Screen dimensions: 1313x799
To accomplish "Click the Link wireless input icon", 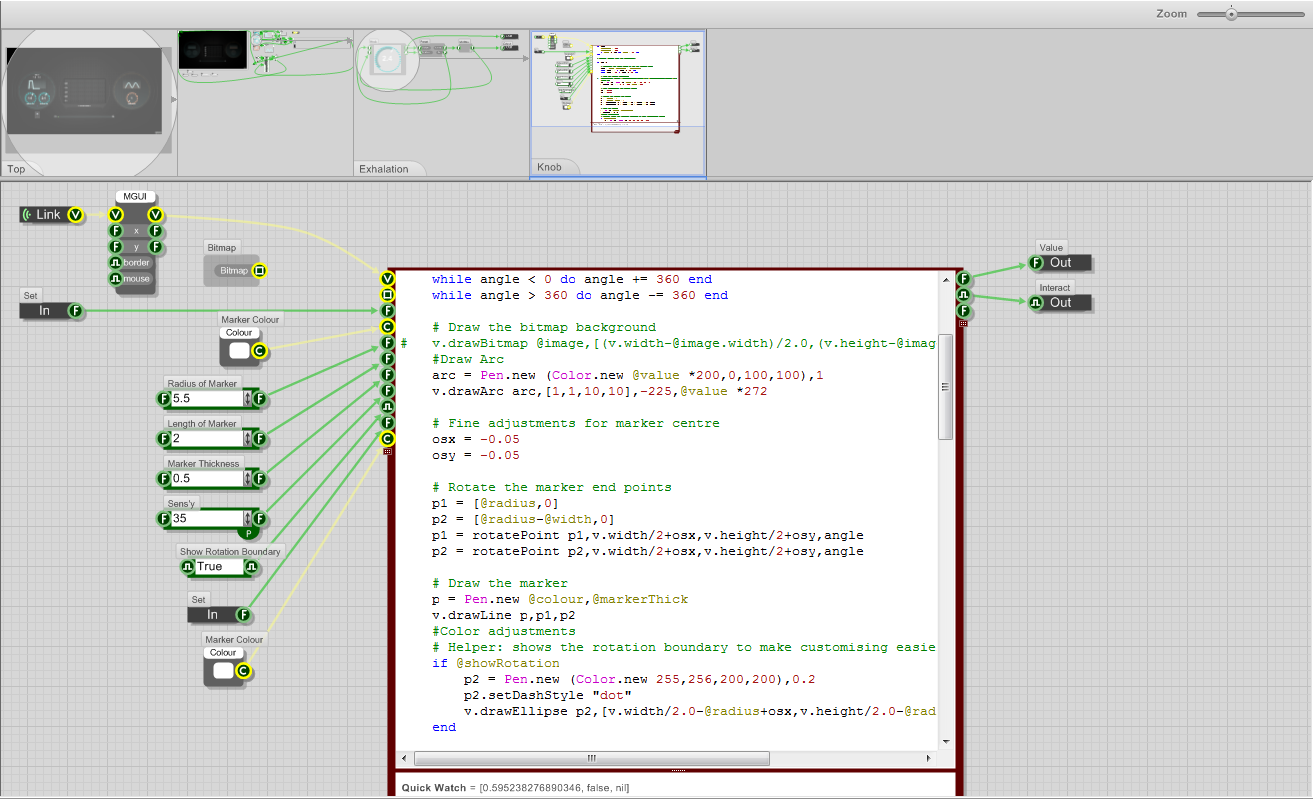I will [28, 215].
